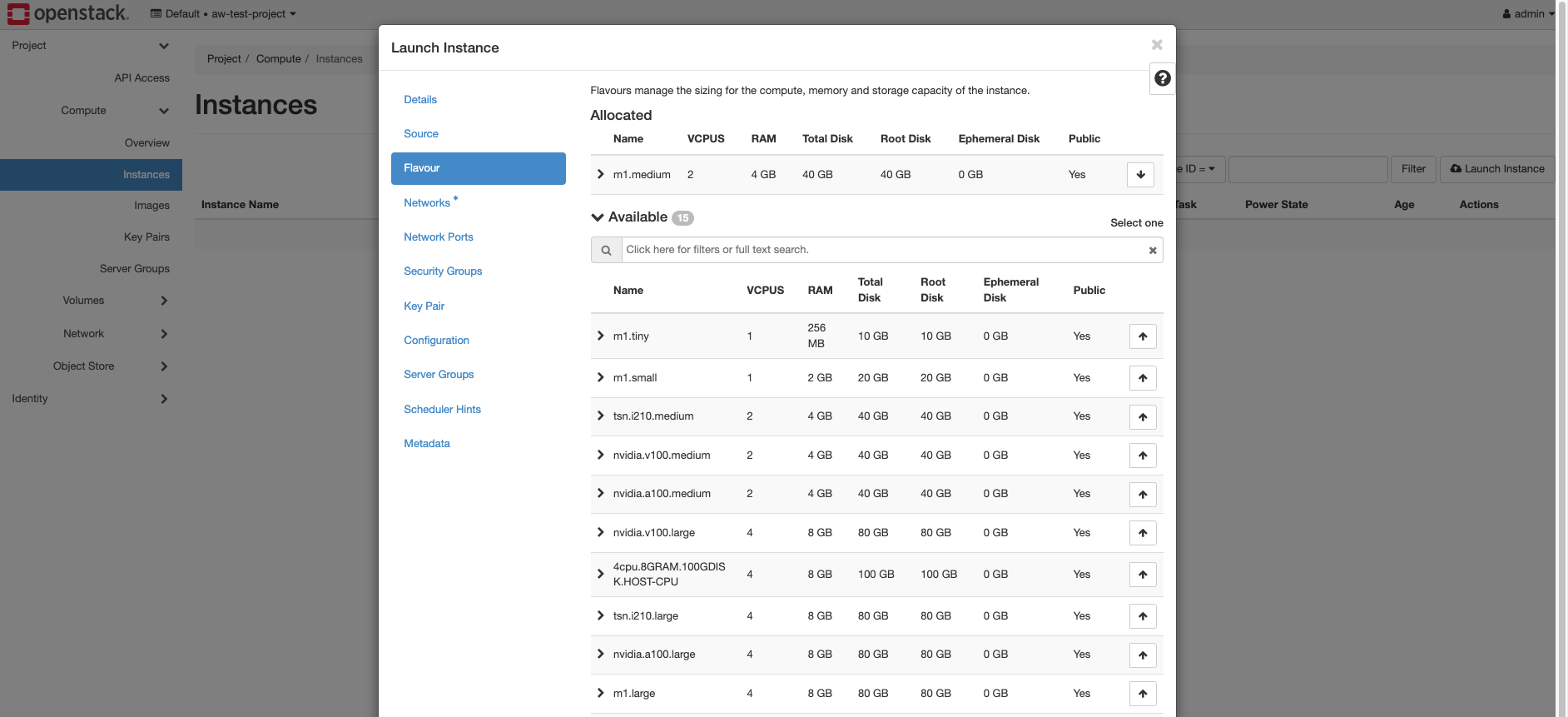Image resolution: width=1568 pixels, height=717 pixels.
Task: Click the Filter button
Action: point(1413,169)
